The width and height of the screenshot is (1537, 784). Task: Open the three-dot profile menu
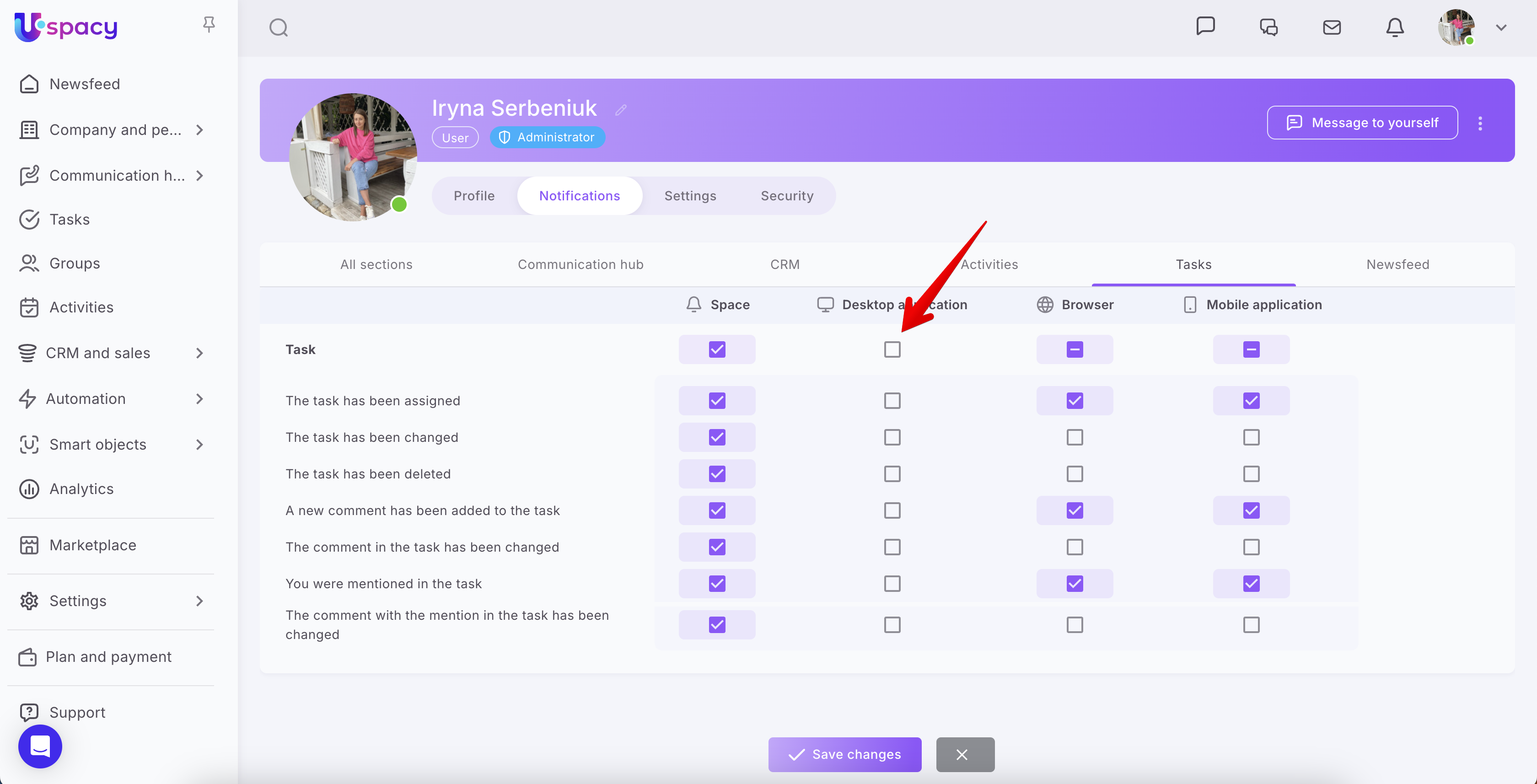[x=1480, y=123]
